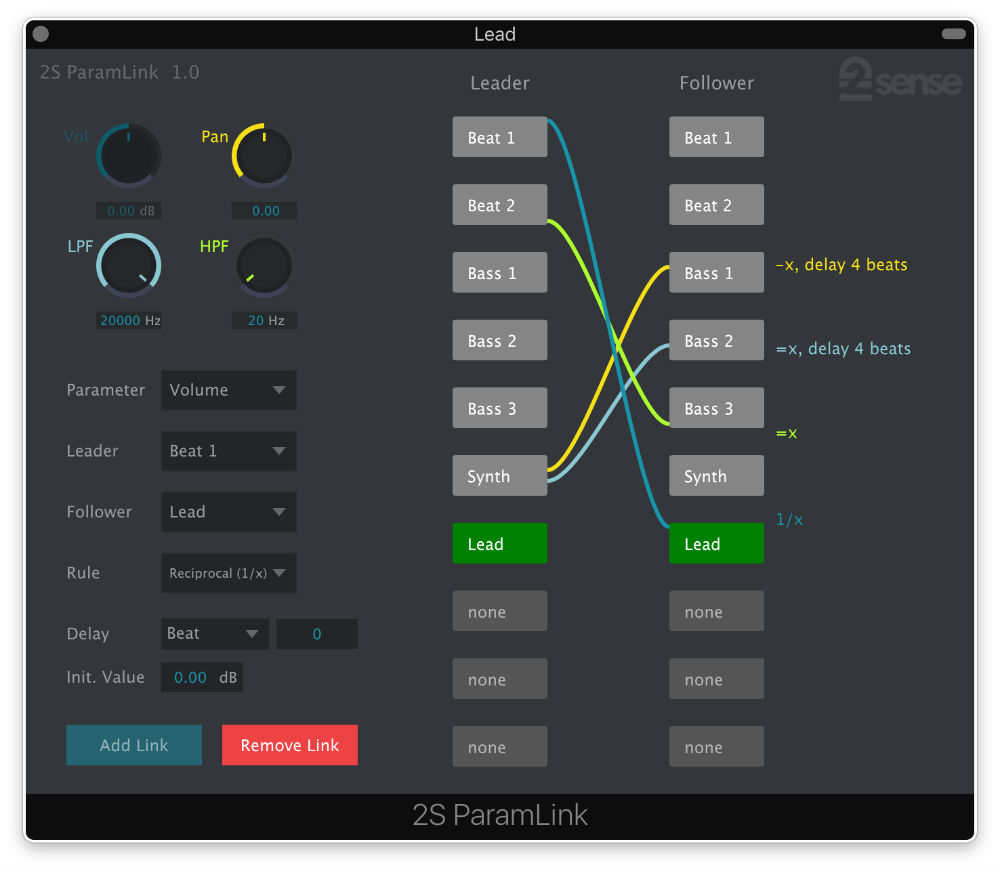Viewport: 1000px width, 871px height.
Task: Select Beat 1 in the Follower column
Action: [x=716, y=136]
